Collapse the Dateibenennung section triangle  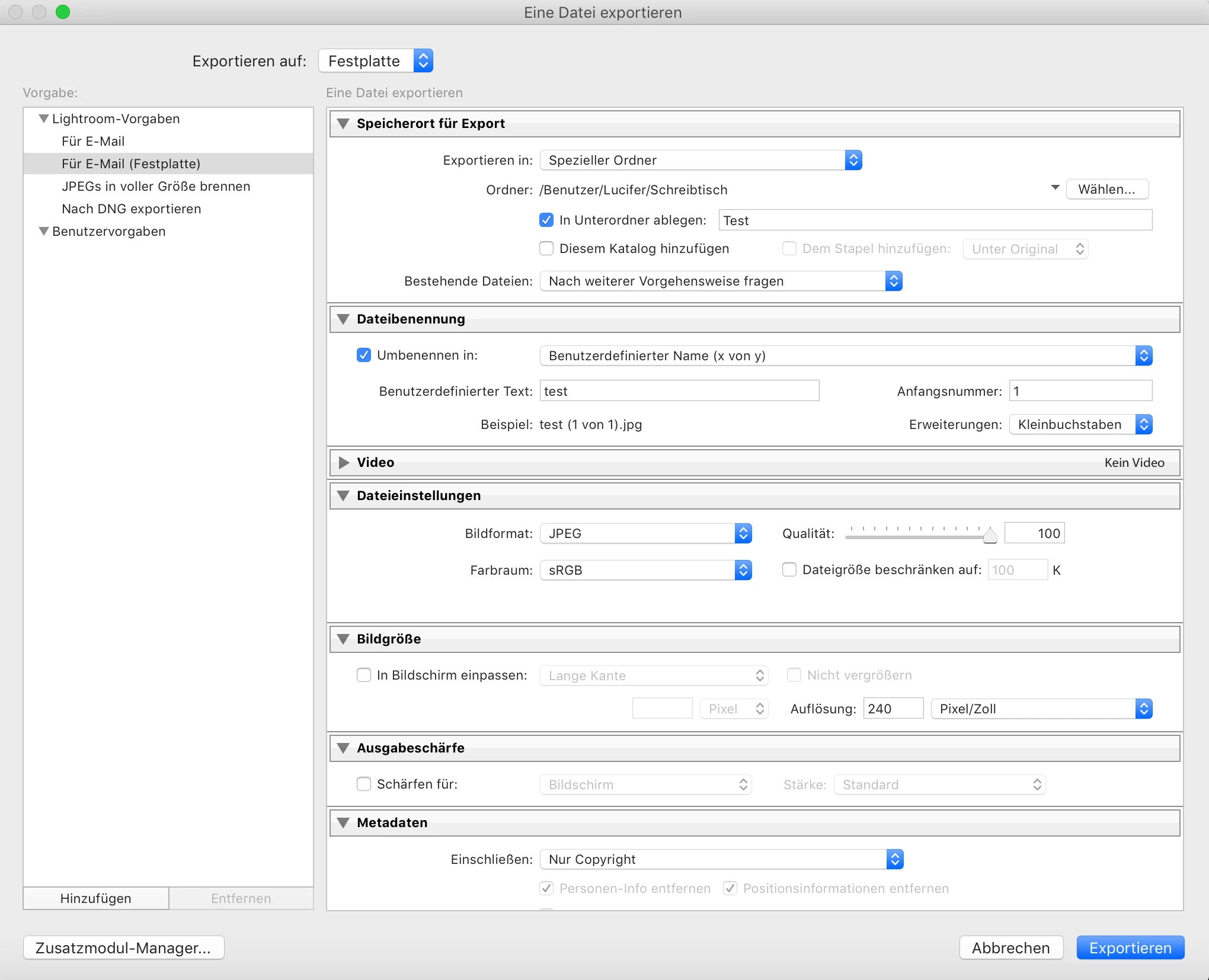click(x=343, y=319)
